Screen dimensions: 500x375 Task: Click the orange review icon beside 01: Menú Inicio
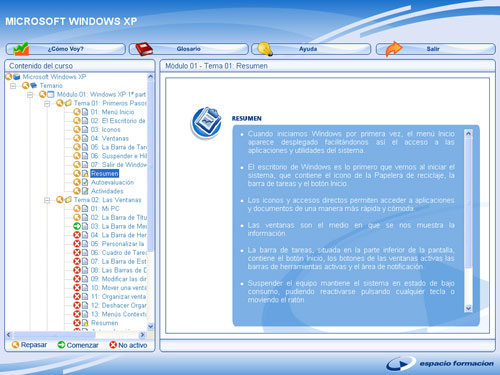(x=77, y=112)
